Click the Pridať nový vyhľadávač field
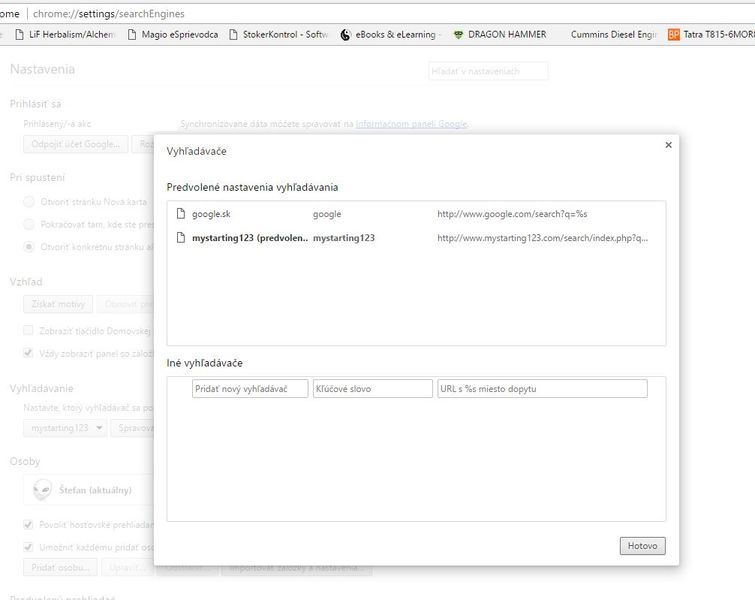The image size is (755, 600). (x=250, y=389)
